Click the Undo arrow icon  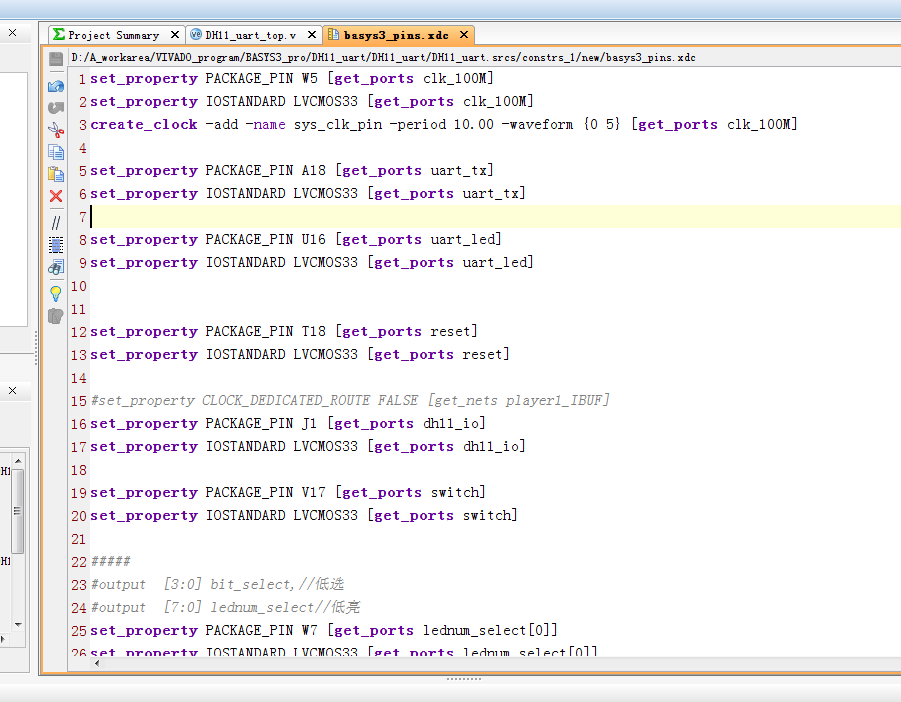coord(56,85)
